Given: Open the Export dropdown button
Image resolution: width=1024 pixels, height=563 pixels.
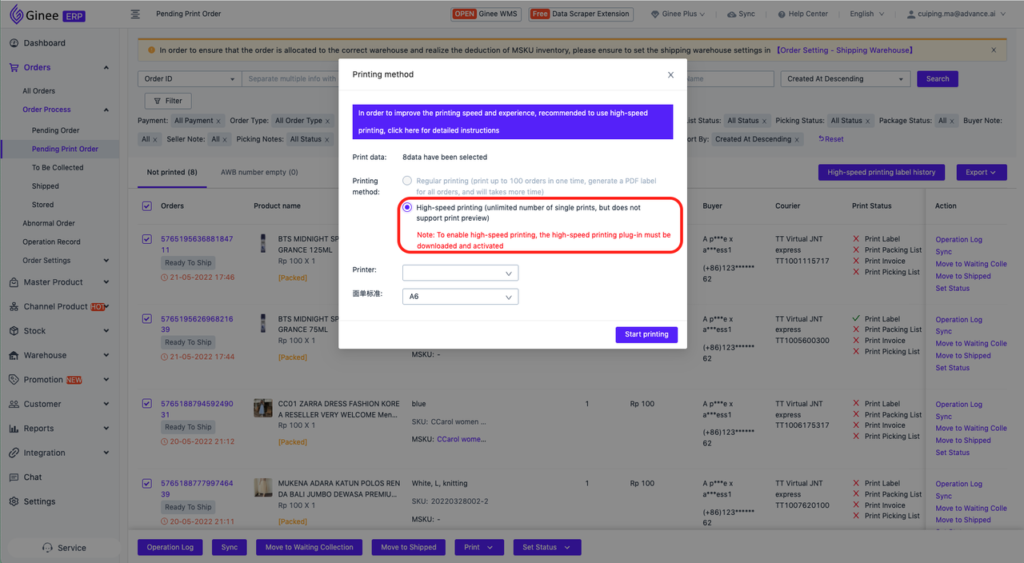Looking at the screenshot, I should pos(982,172).
